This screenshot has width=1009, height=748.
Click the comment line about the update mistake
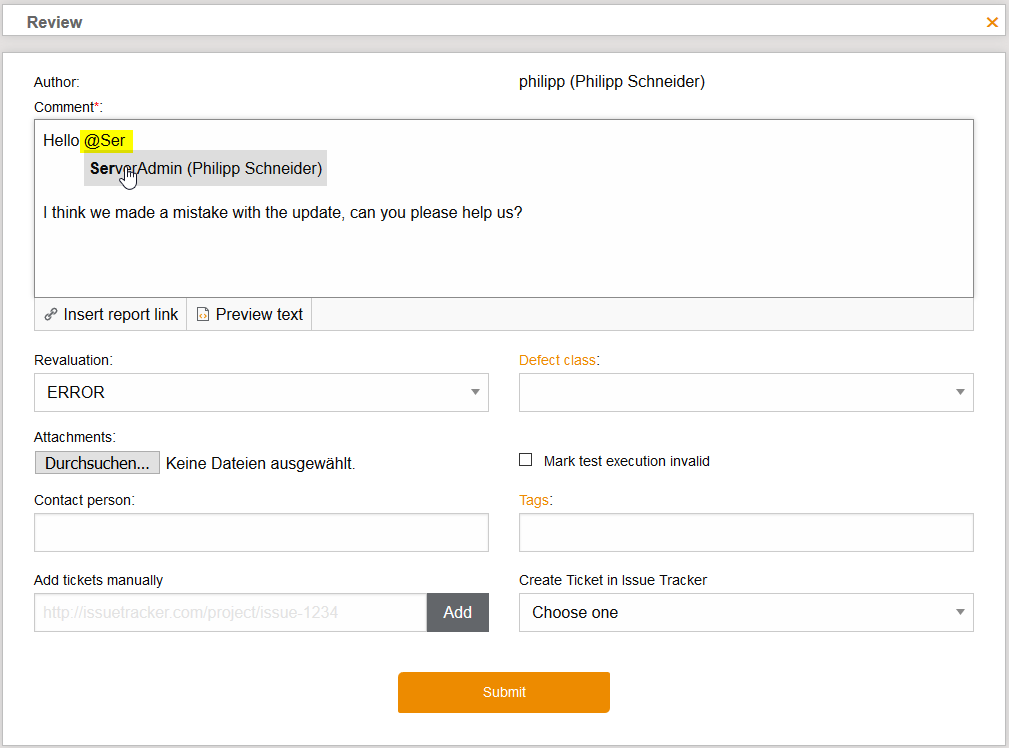(282, 213)
